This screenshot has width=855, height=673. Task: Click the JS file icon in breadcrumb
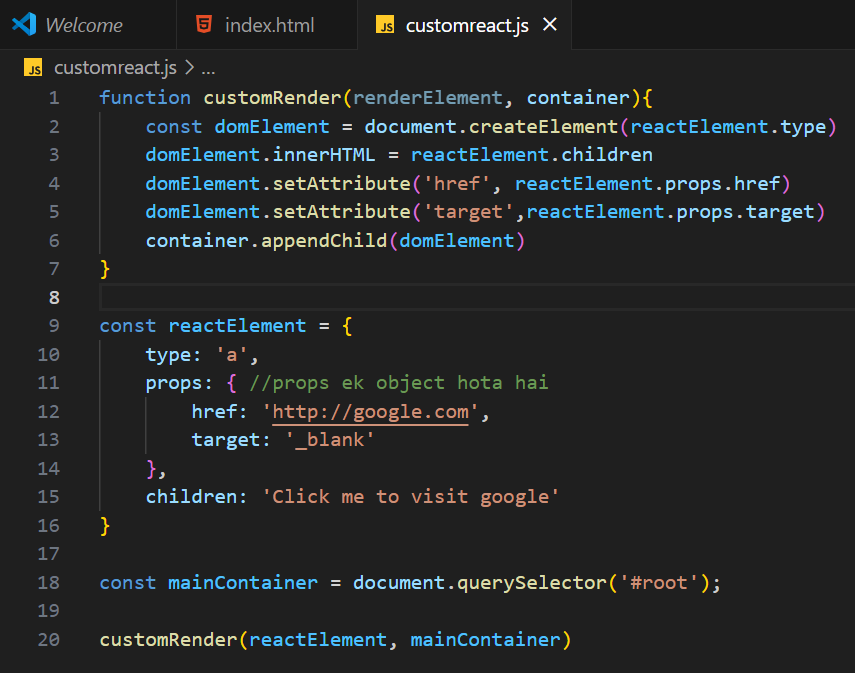pos(34,68)
